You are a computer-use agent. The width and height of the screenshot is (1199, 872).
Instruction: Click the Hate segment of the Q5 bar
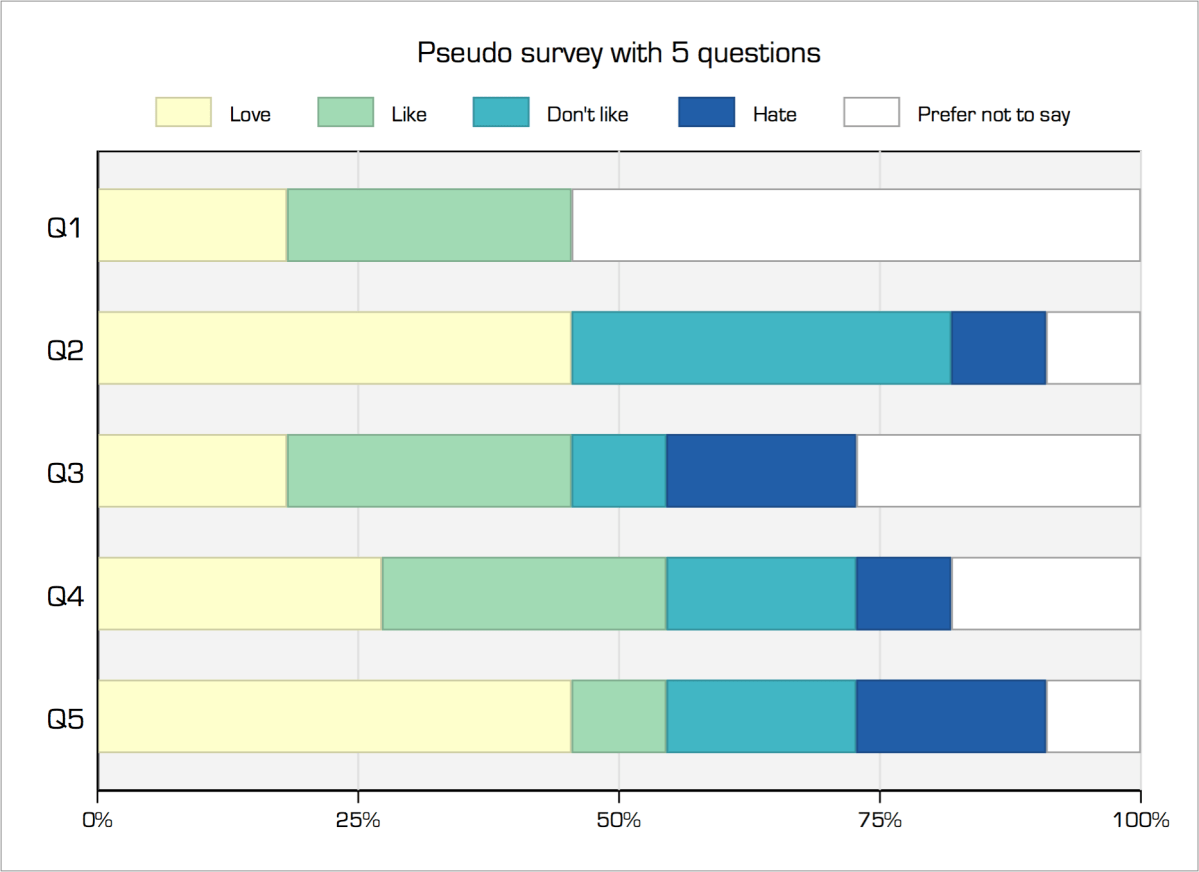click(x=951, y=716)
